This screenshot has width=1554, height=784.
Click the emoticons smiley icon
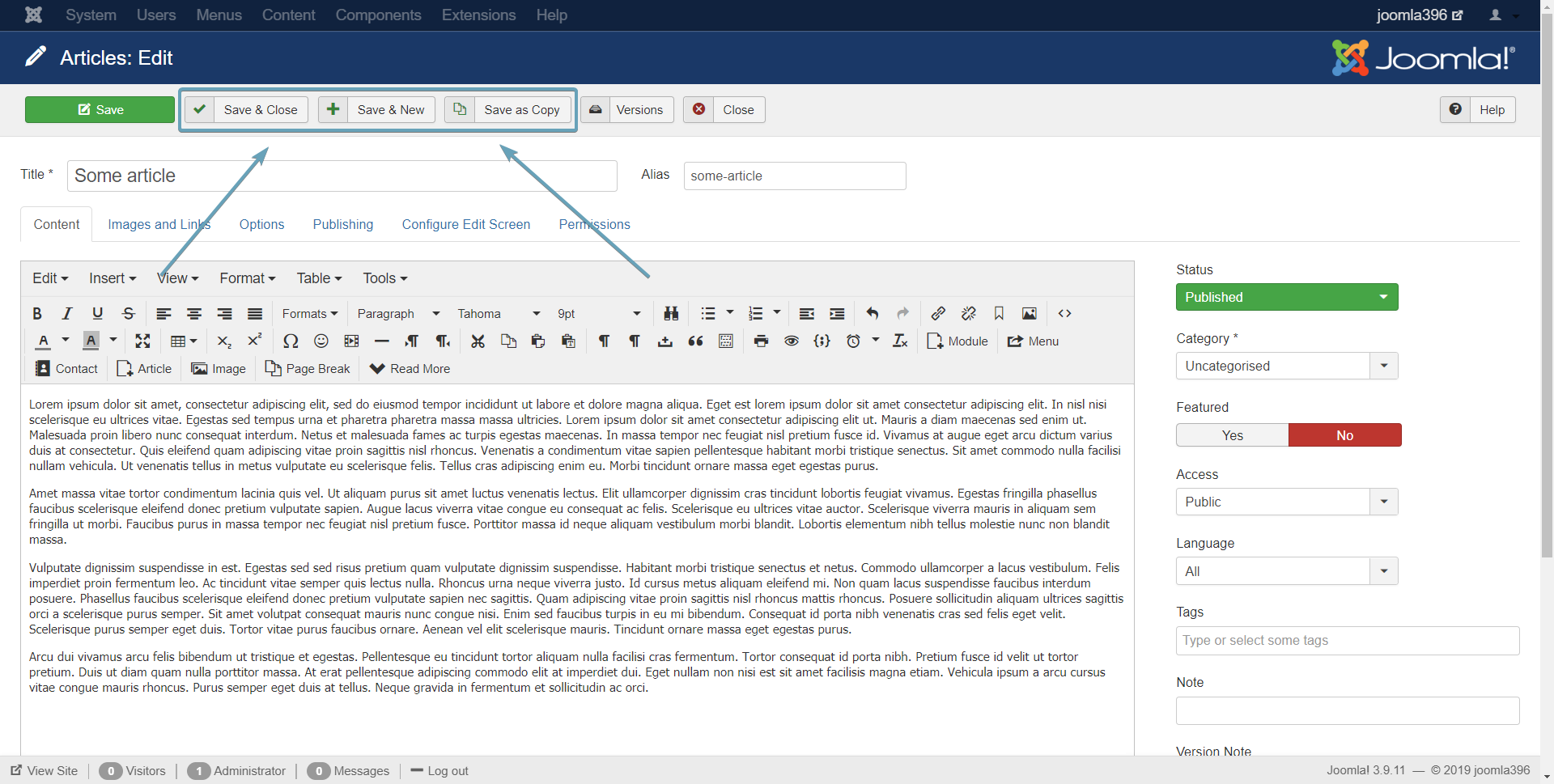(321, 341)
